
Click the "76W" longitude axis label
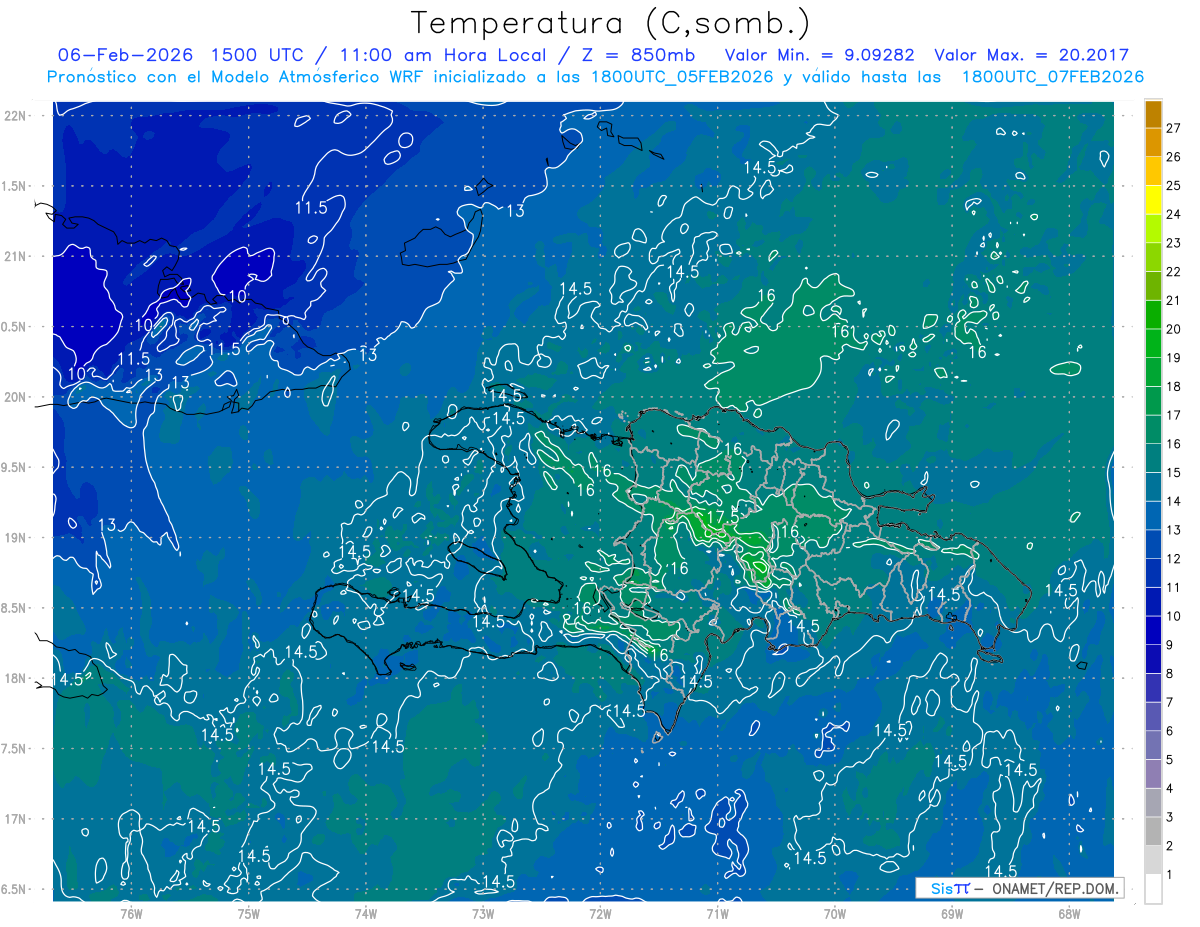coord(131,914)
